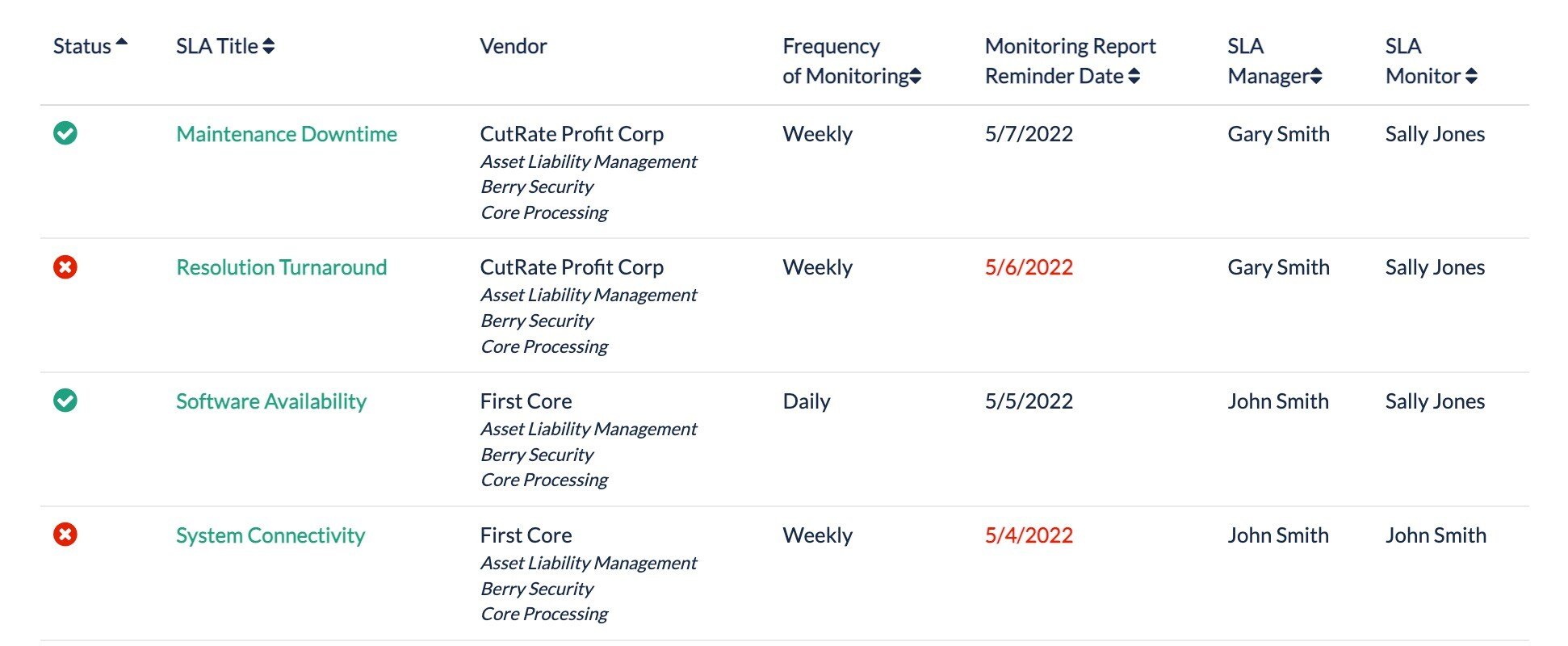Click the overdue 5/6/2022 reminder date

pyautogui.click(x=1029, y=267)
